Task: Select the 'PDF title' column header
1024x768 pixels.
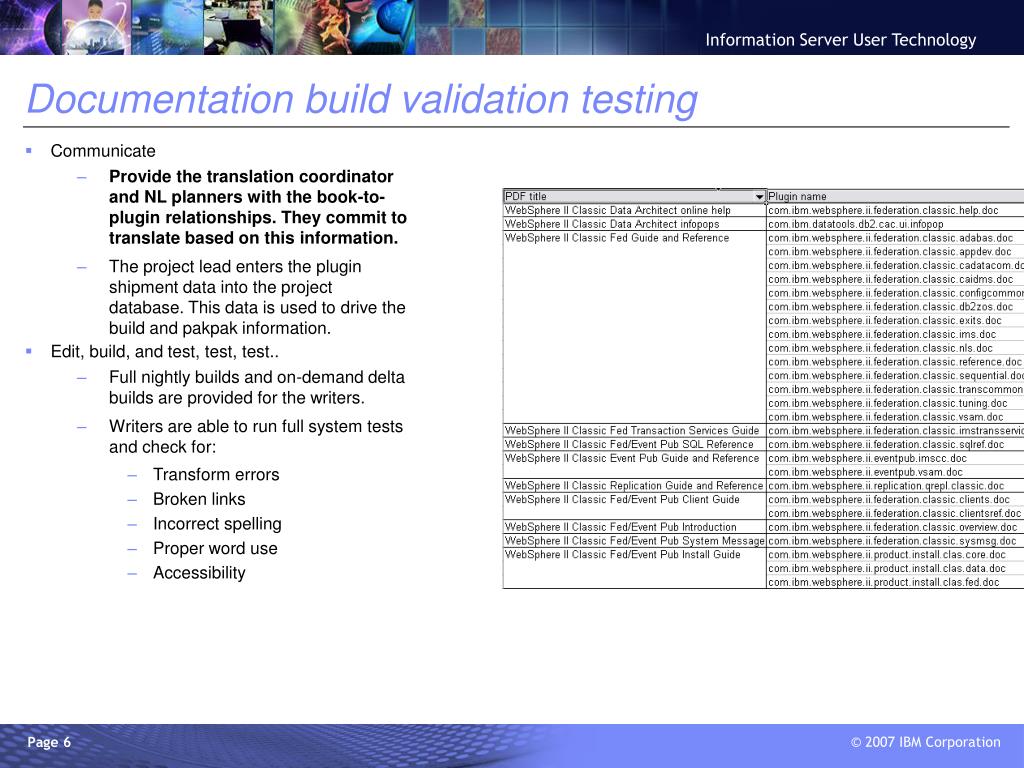Action: click(634, 197)
